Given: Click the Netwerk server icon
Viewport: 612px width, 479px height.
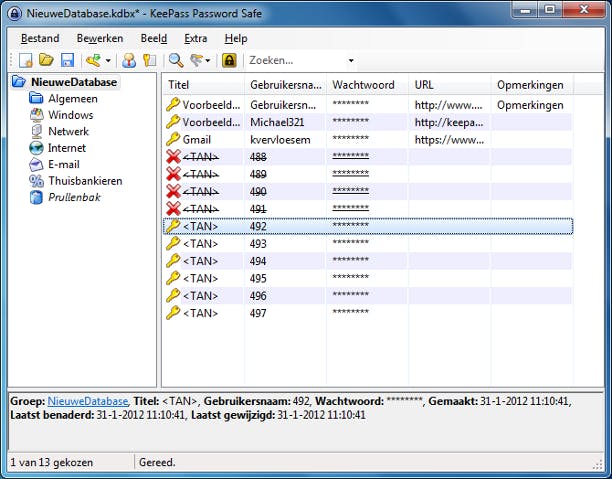Looking at the screenshot, I should point(36,131).
